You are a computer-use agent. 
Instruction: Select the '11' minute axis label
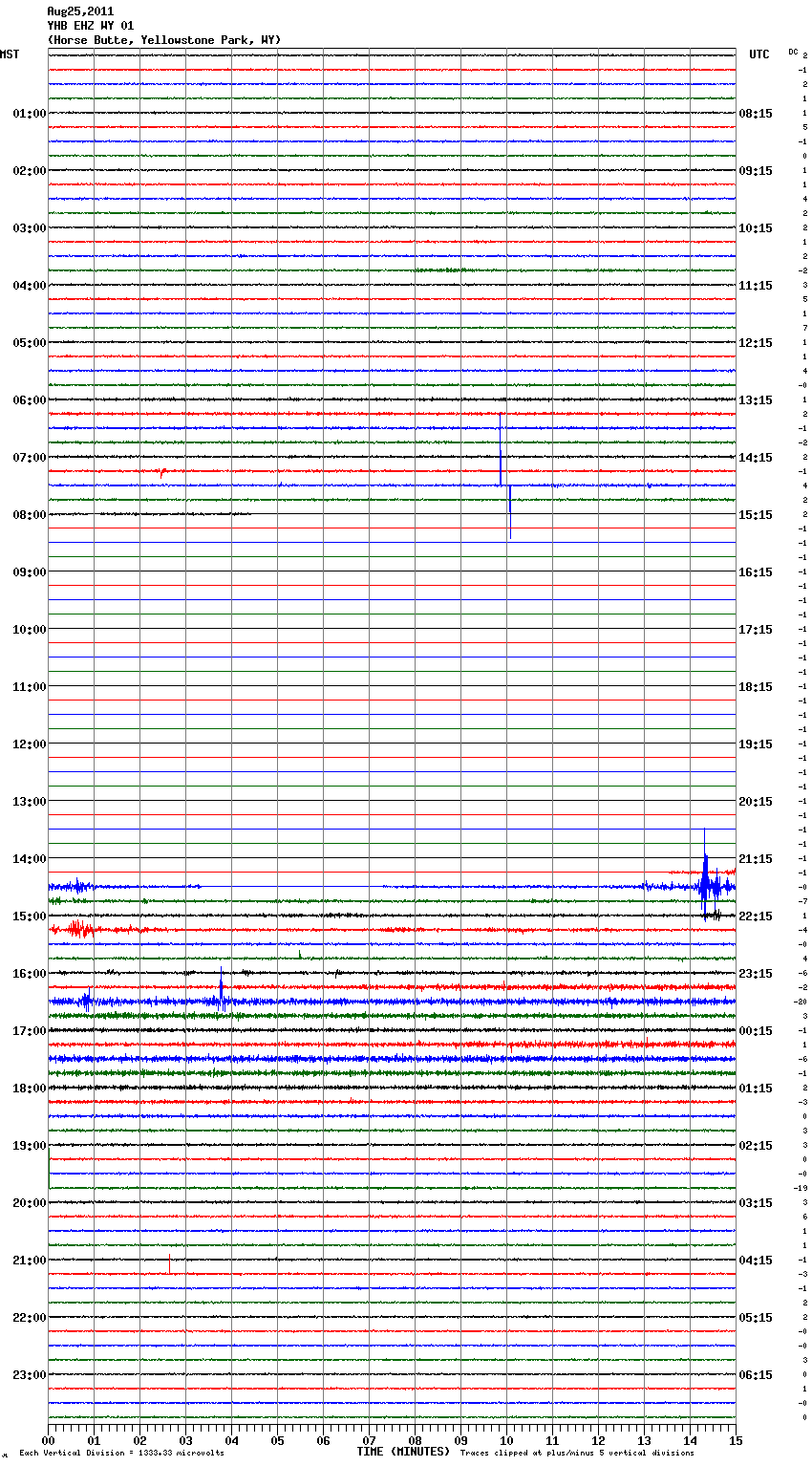tap(552, 1440)
